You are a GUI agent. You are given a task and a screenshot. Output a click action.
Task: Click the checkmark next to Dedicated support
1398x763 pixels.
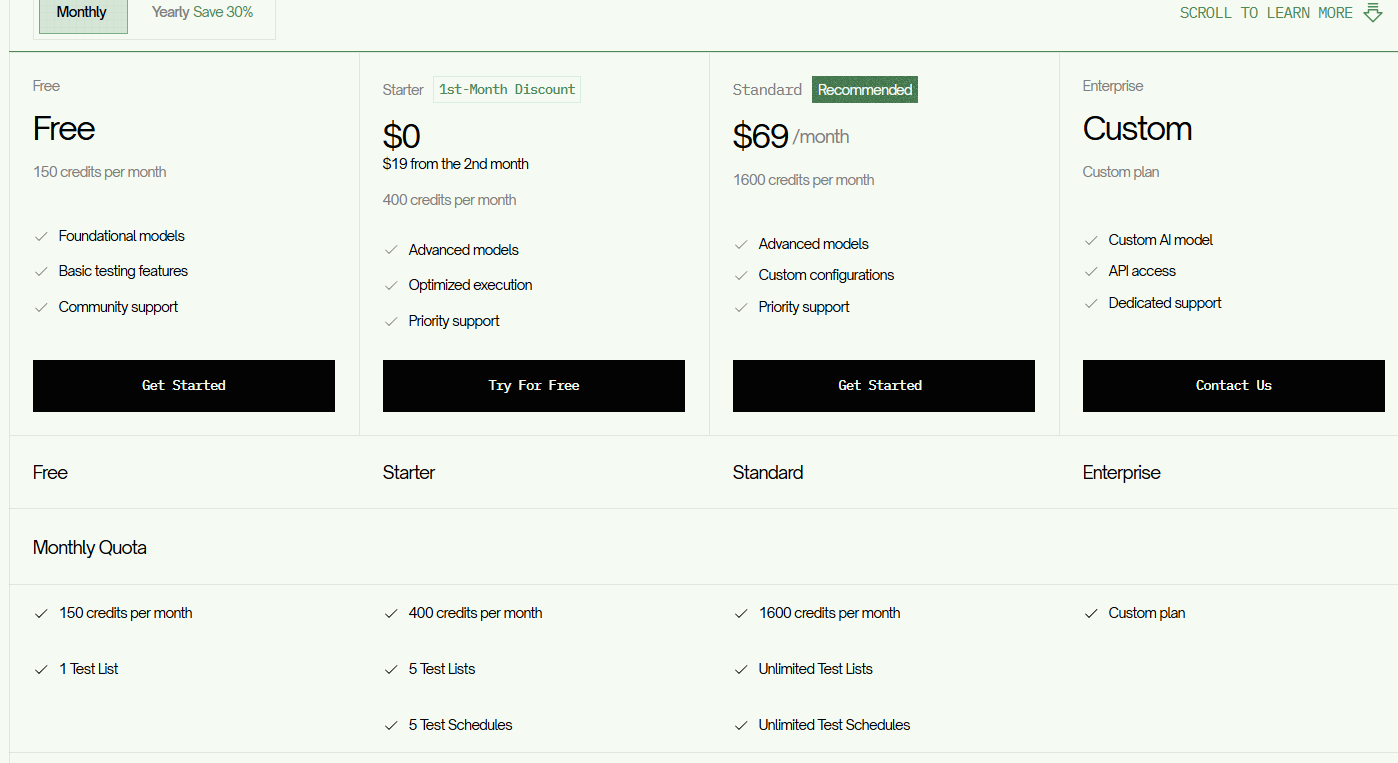coord(1090,302)
